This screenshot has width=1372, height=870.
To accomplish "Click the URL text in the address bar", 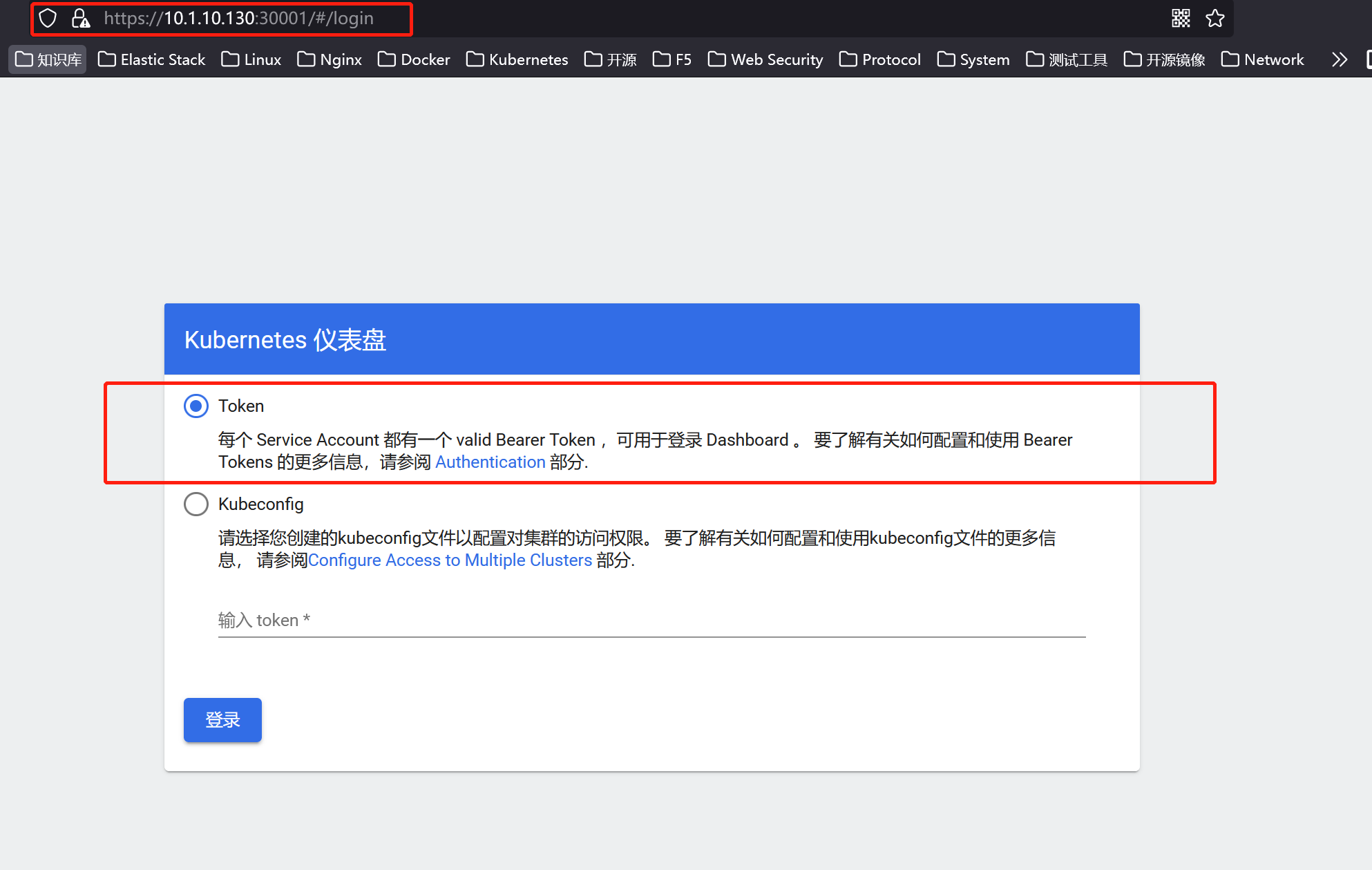I will [x=238, y=19].
